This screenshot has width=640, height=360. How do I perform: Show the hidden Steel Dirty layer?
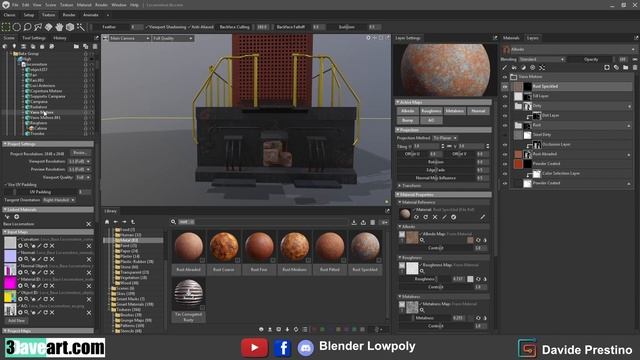[505, 135]
